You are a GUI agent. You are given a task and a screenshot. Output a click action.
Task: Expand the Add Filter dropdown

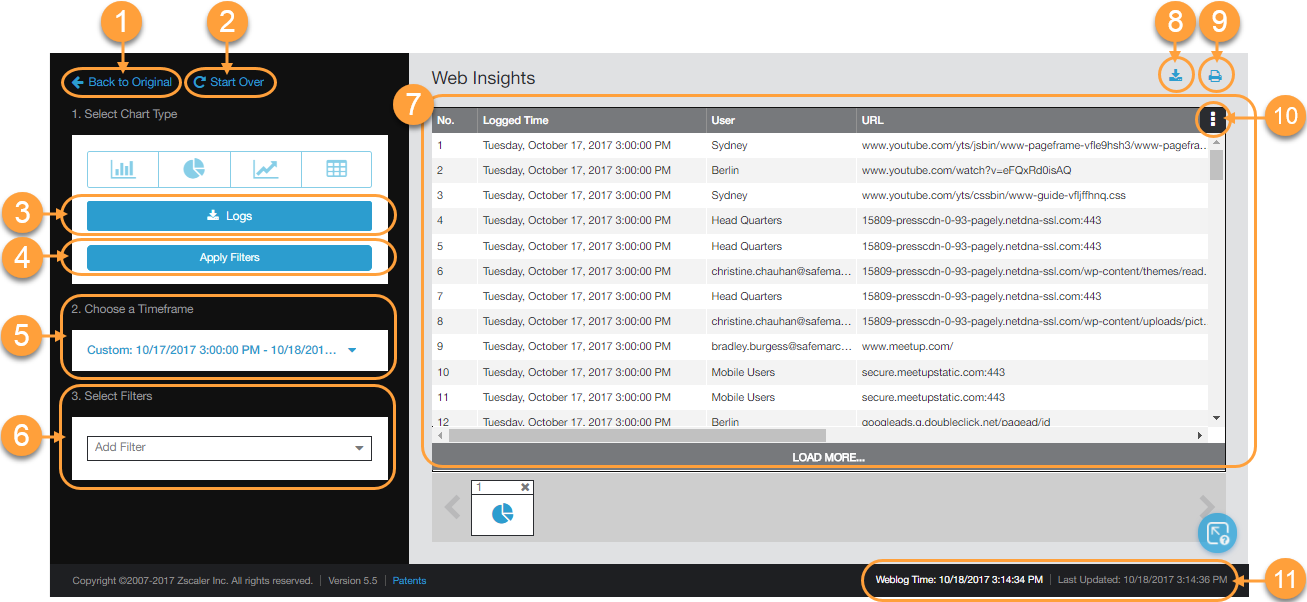click(x=229, y=447)
